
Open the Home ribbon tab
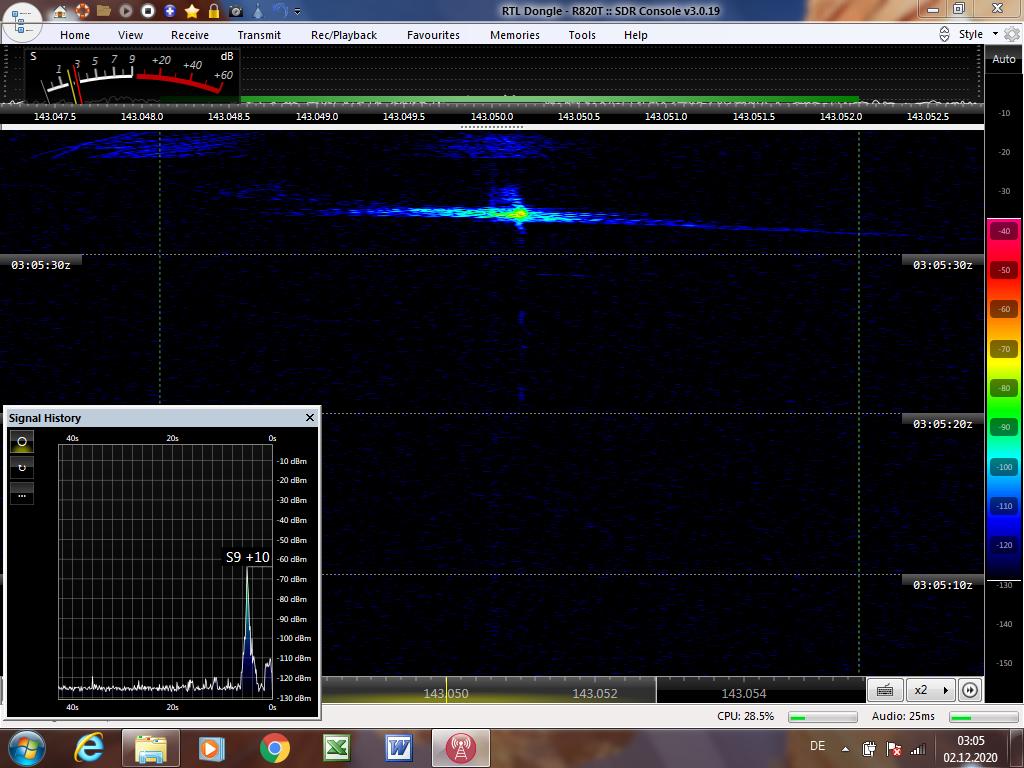pos(75,35)
